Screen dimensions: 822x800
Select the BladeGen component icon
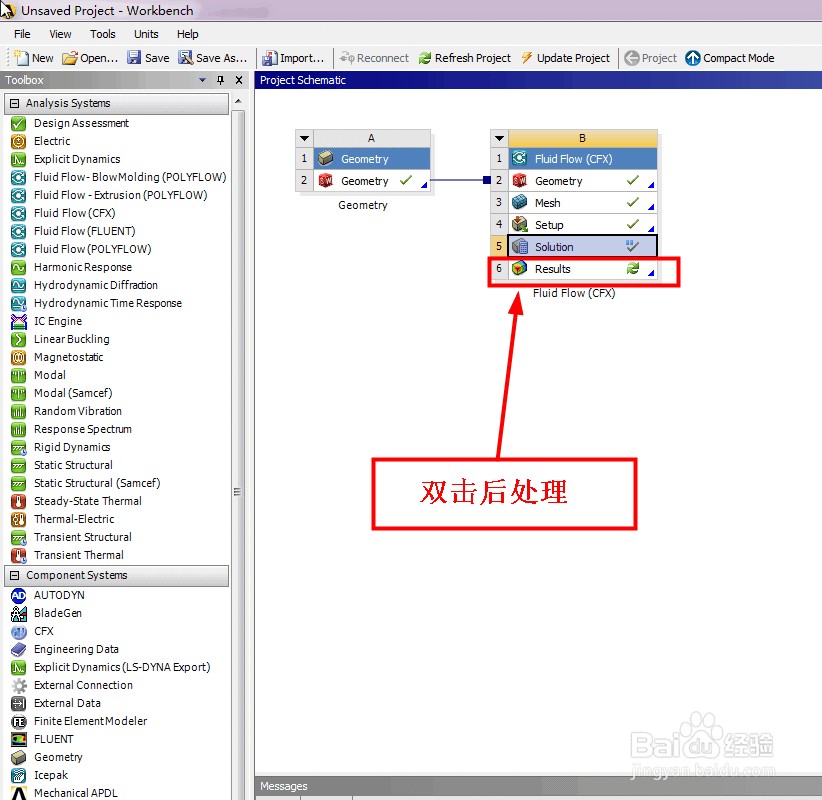18,613
